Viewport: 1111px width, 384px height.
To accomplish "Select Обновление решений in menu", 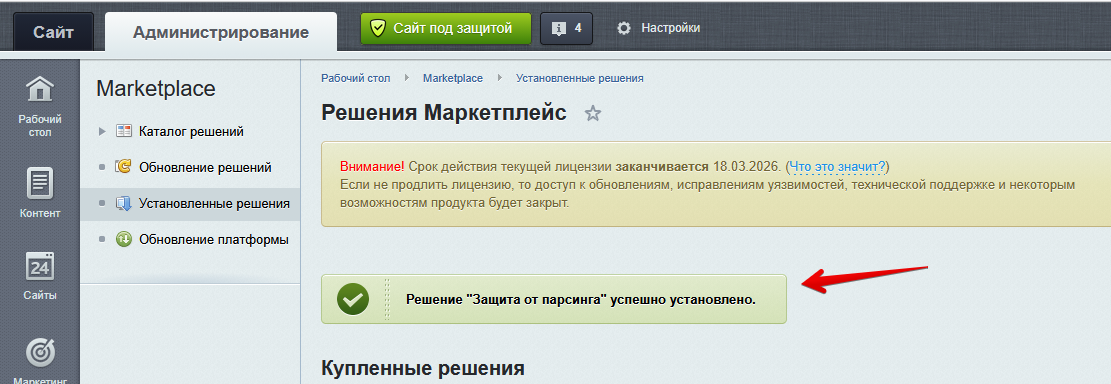I will (x=205, y=168).
